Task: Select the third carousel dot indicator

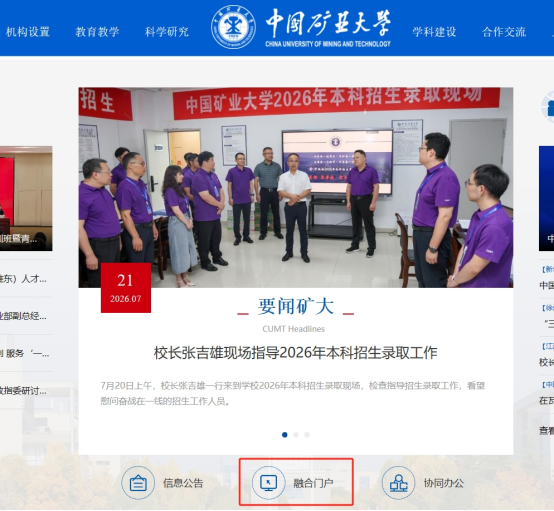Action: [307, 435]
